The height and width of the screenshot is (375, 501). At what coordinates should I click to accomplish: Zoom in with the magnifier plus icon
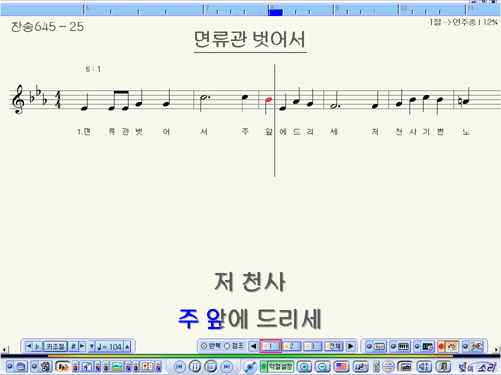304,367
